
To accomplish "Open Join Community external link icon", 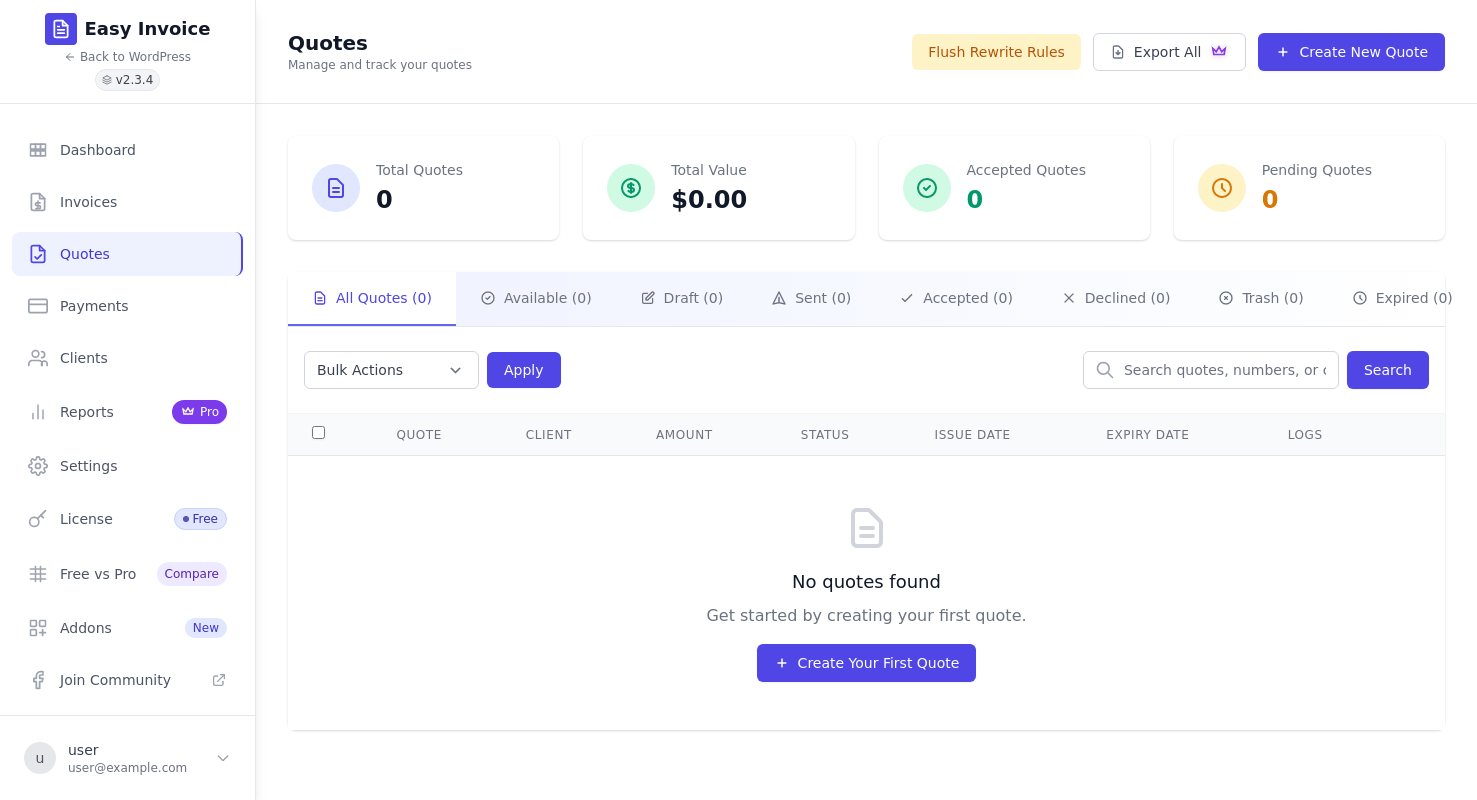I will pos(219,680).
